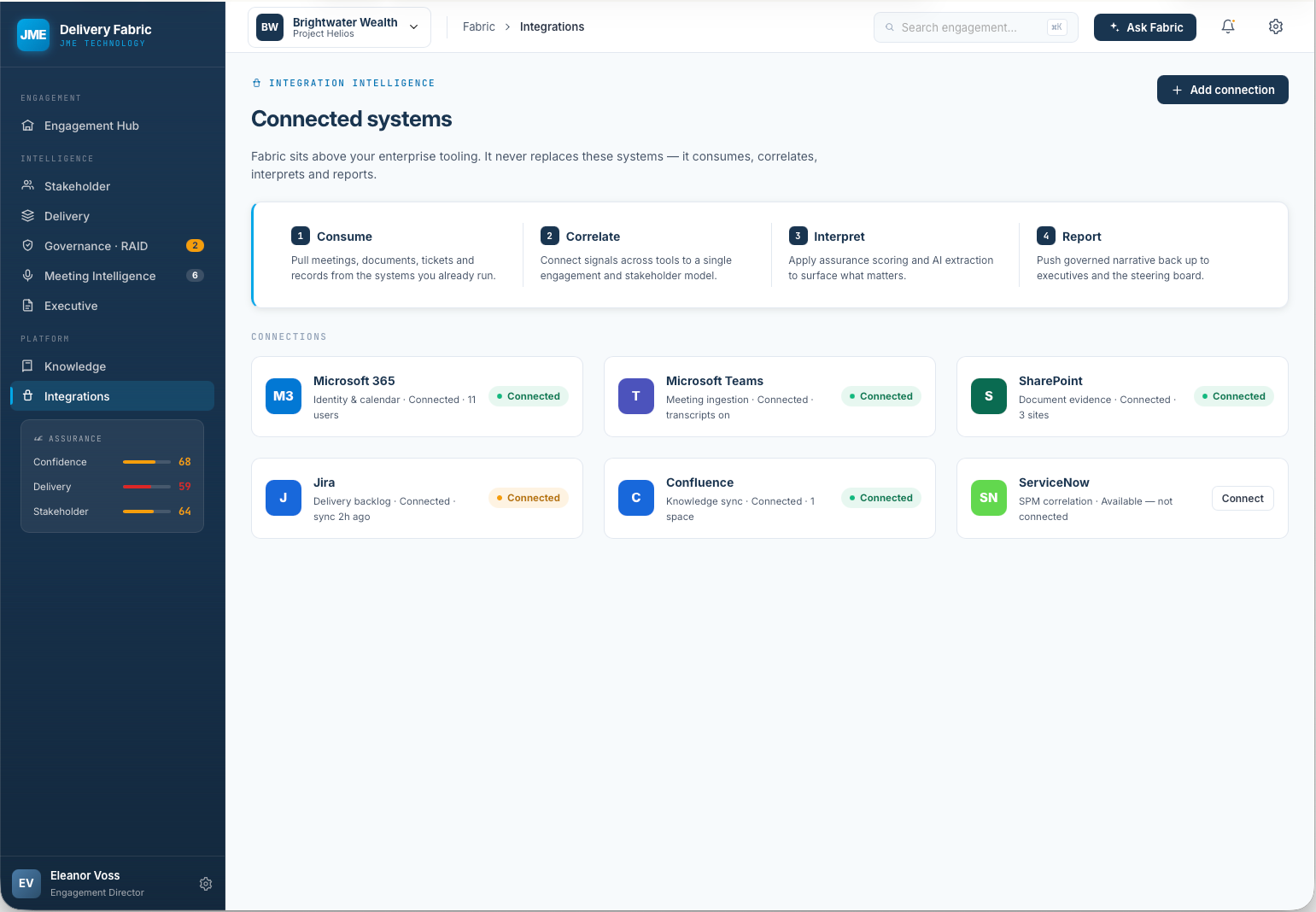Viewport: 1316px width, 912px height.
Task: Open the Executive section
Action: pyautogui.click(x=113, y=306)
